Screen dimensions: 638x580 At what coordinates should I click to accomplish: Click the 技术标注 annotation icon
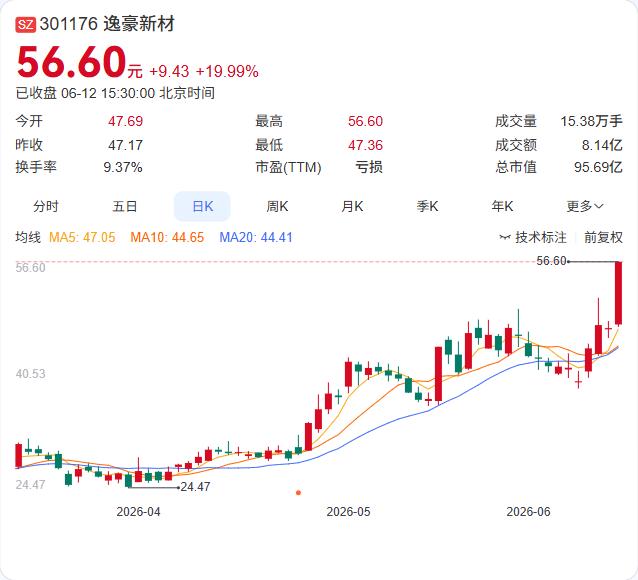(x=505, y=237)
